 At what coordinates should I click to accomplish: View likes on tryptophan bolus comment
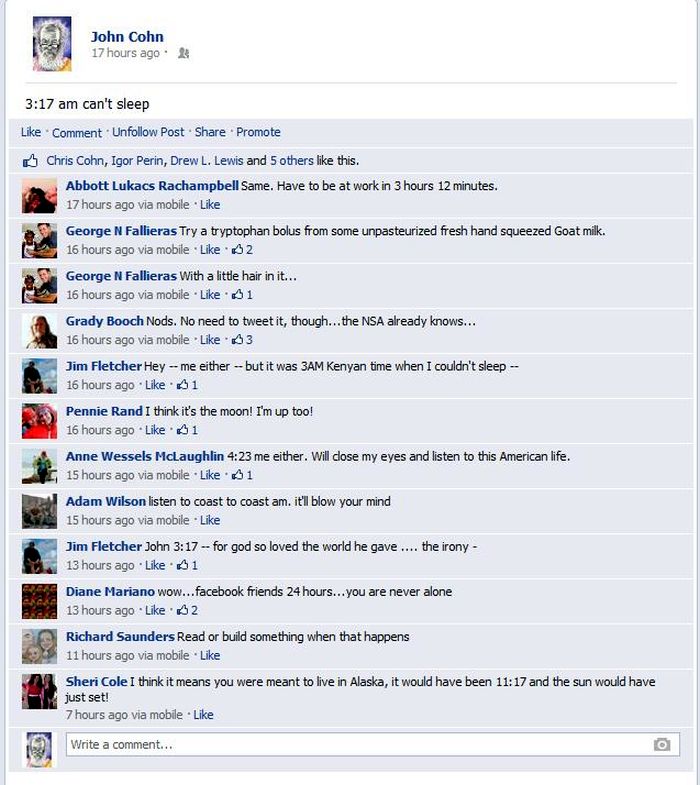pos(242,250)
